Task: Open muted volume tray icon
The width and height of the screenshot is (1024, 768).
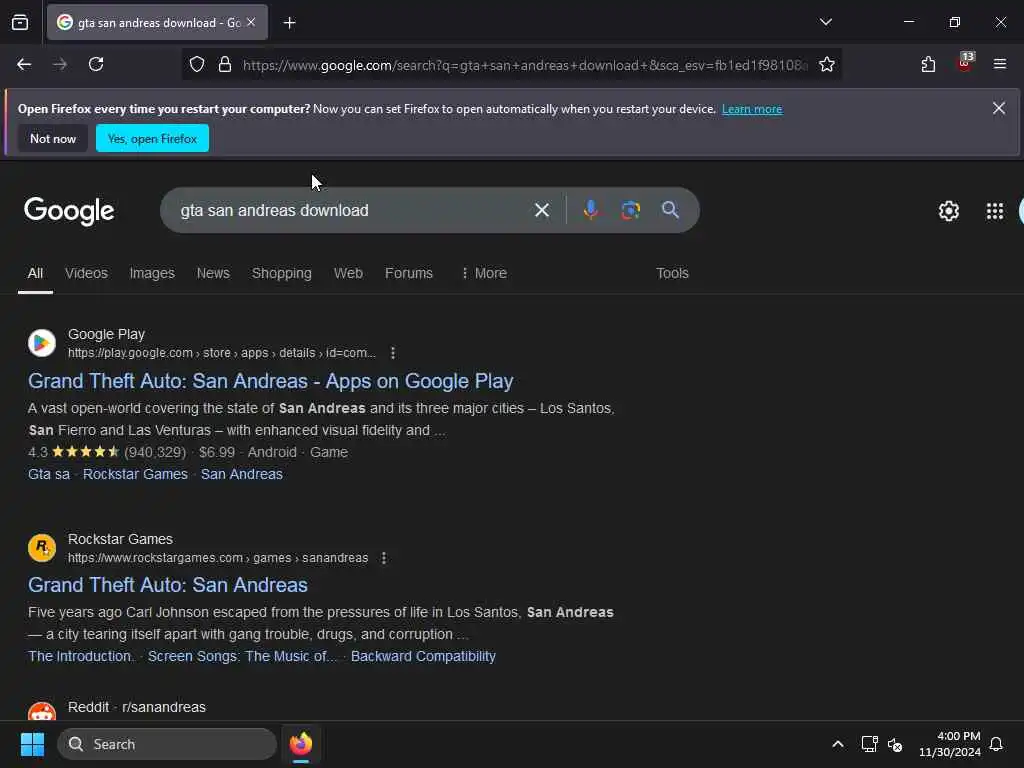Action: coord(895,744)
